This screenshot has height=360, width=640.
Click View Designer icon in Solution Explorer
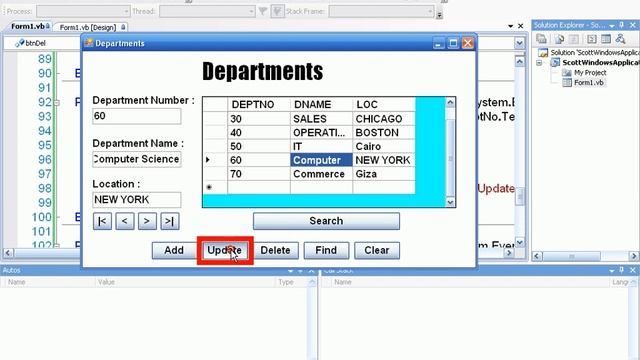point(606,39)
